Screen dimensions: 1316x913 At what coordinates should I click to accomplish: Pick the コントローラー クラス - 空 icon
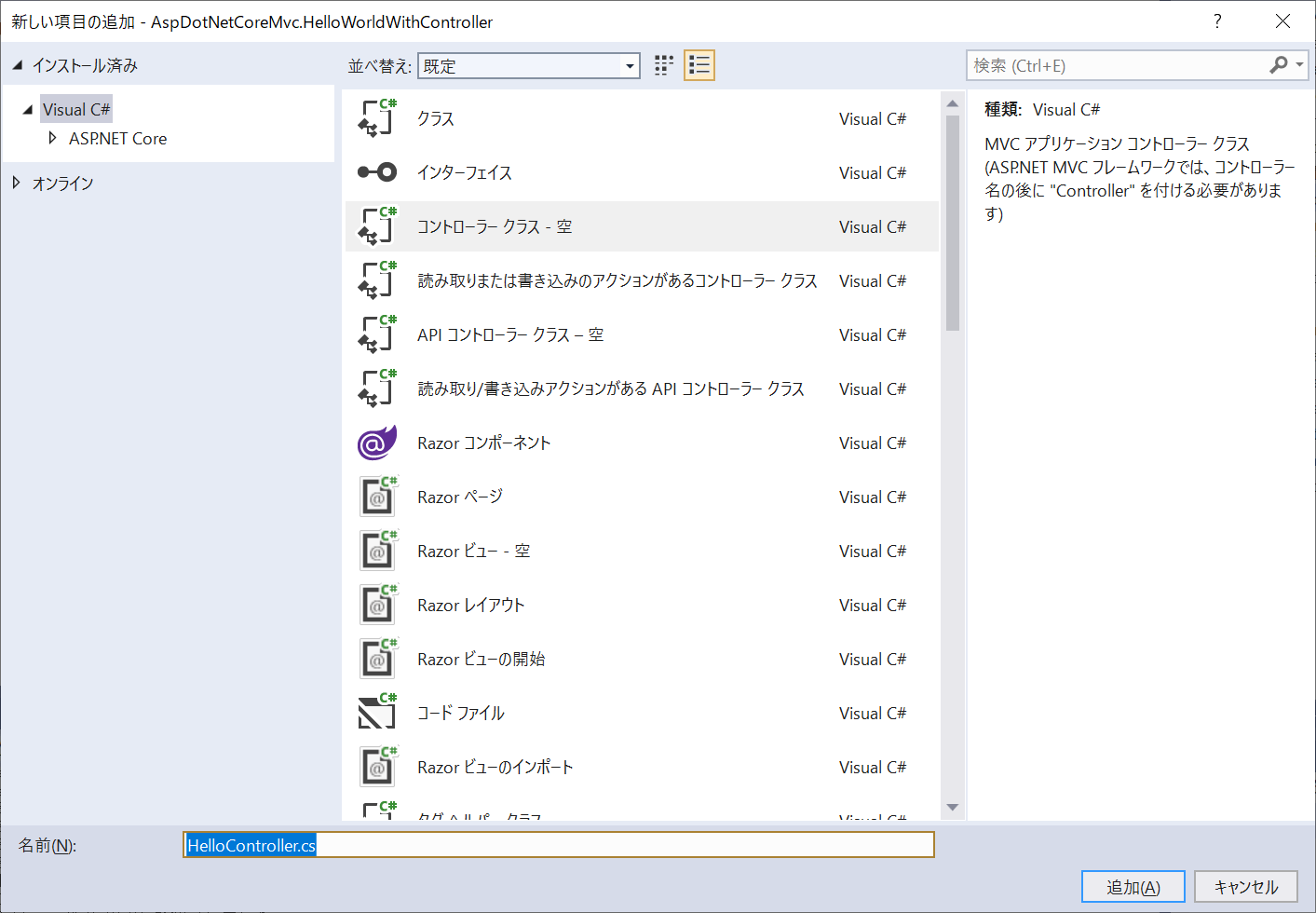(377, 226)
